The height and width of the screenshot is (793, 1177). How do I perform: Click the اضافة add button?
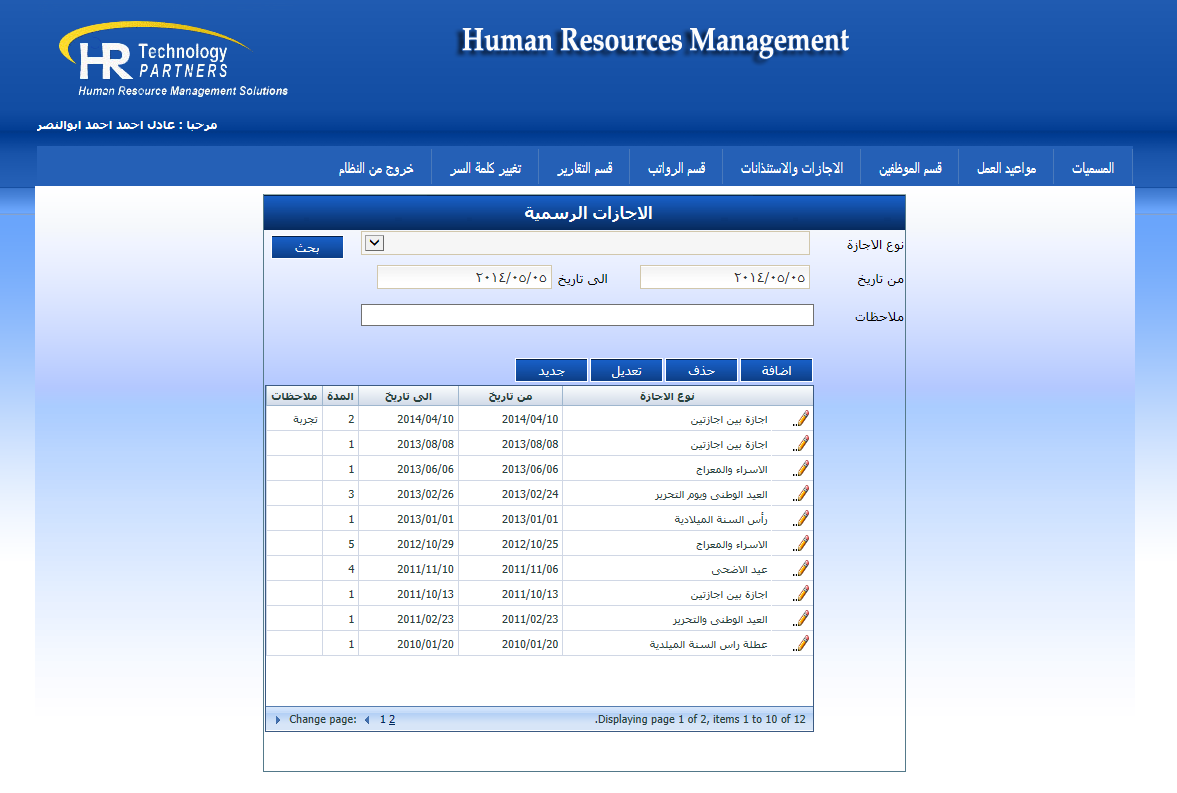776,370
